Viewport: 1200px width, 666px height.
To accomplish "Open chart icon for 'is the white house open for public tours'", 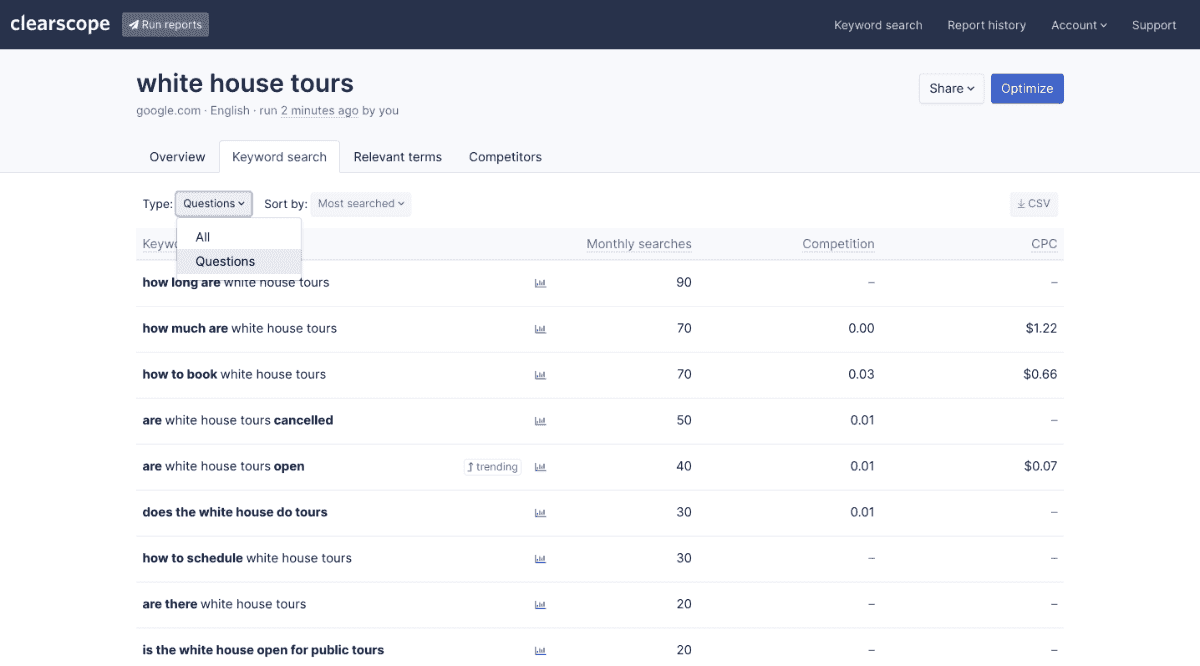I will click(x=540, y=650).
